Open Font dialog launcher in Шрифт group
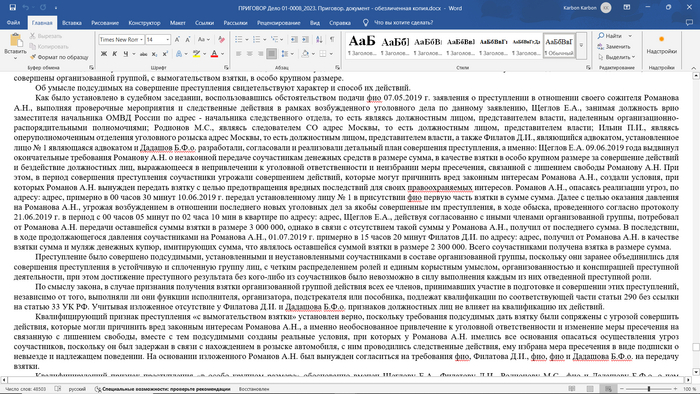 pos(226,67)
